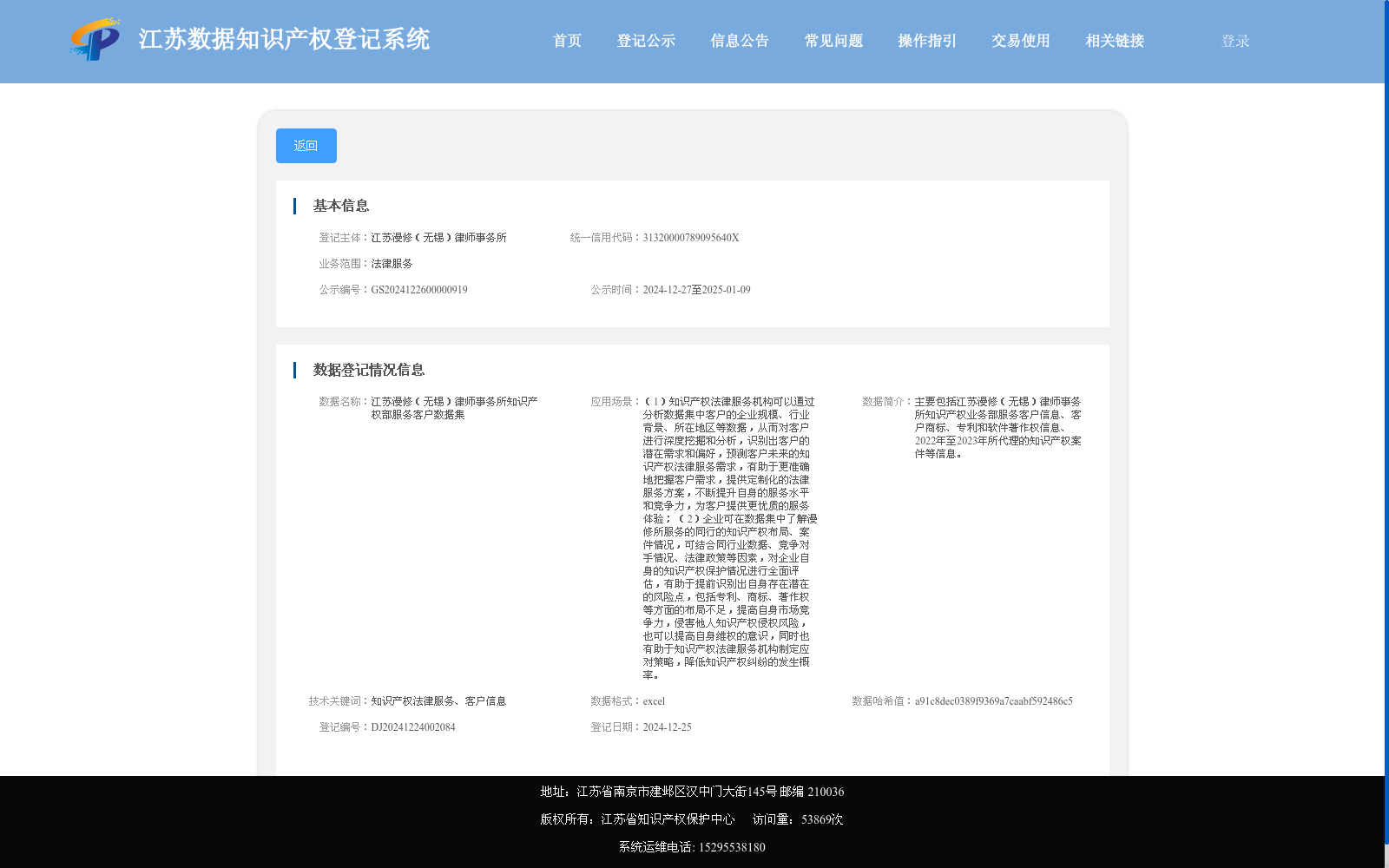This screenshot has height=868, width=1389.
Task: Select registration number DJ20241224002084
Action: point(413,727)
